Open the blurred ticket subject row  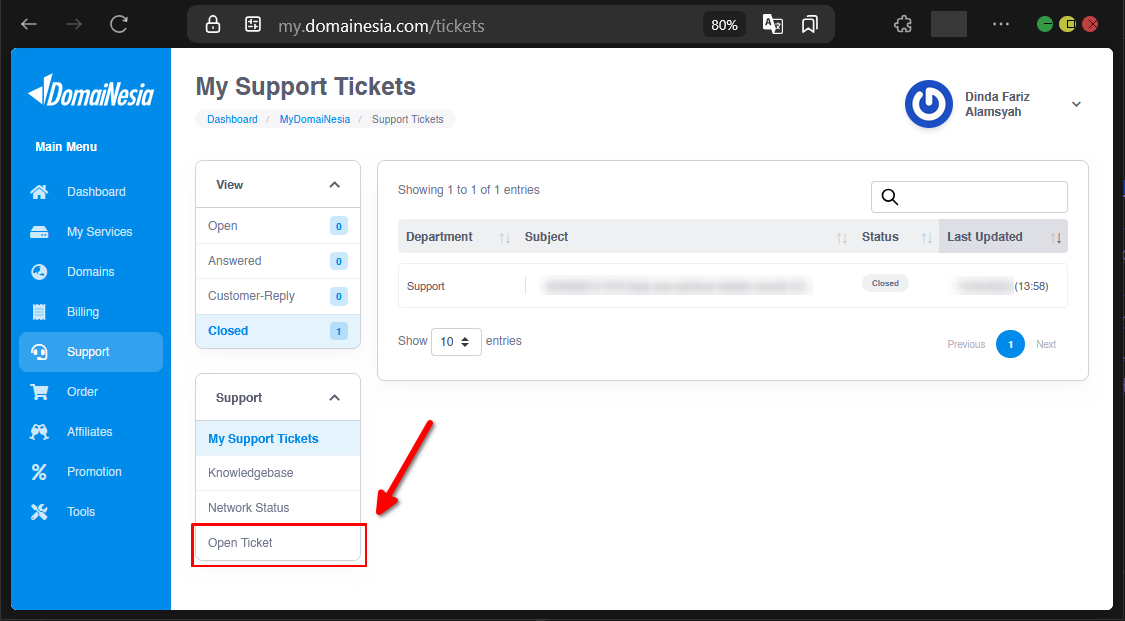pos(677,286)
